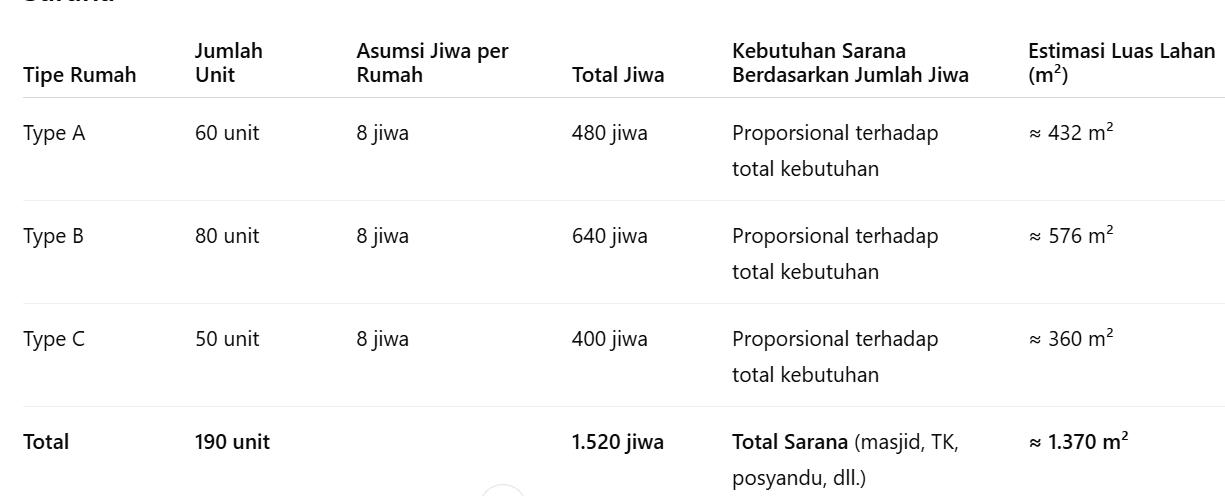Click the "640 jiwa" cell
The image size is (1225, 496).
pos(610,236)
